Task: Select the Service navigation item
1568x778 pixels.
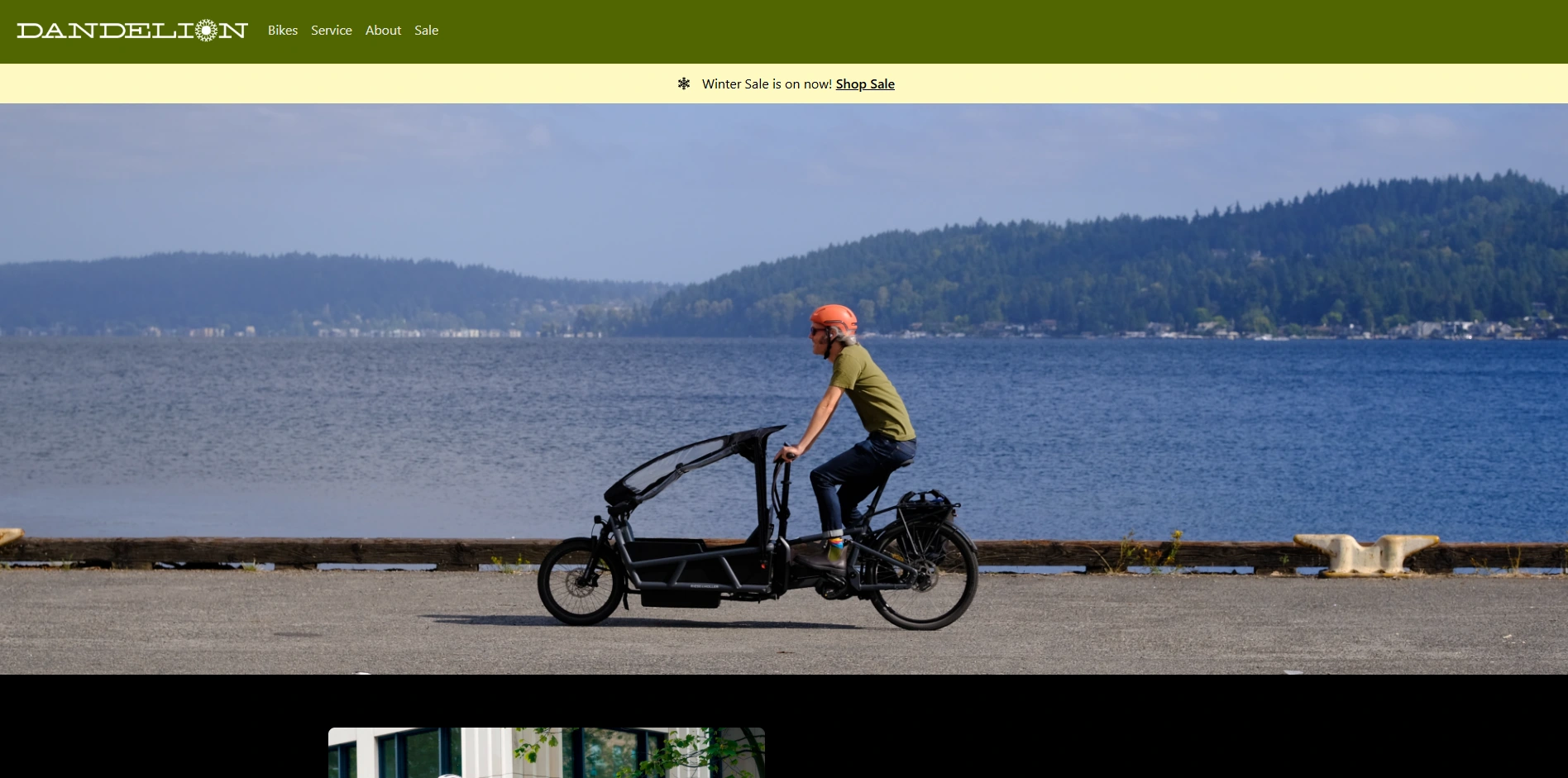Action: click(331, 31)
